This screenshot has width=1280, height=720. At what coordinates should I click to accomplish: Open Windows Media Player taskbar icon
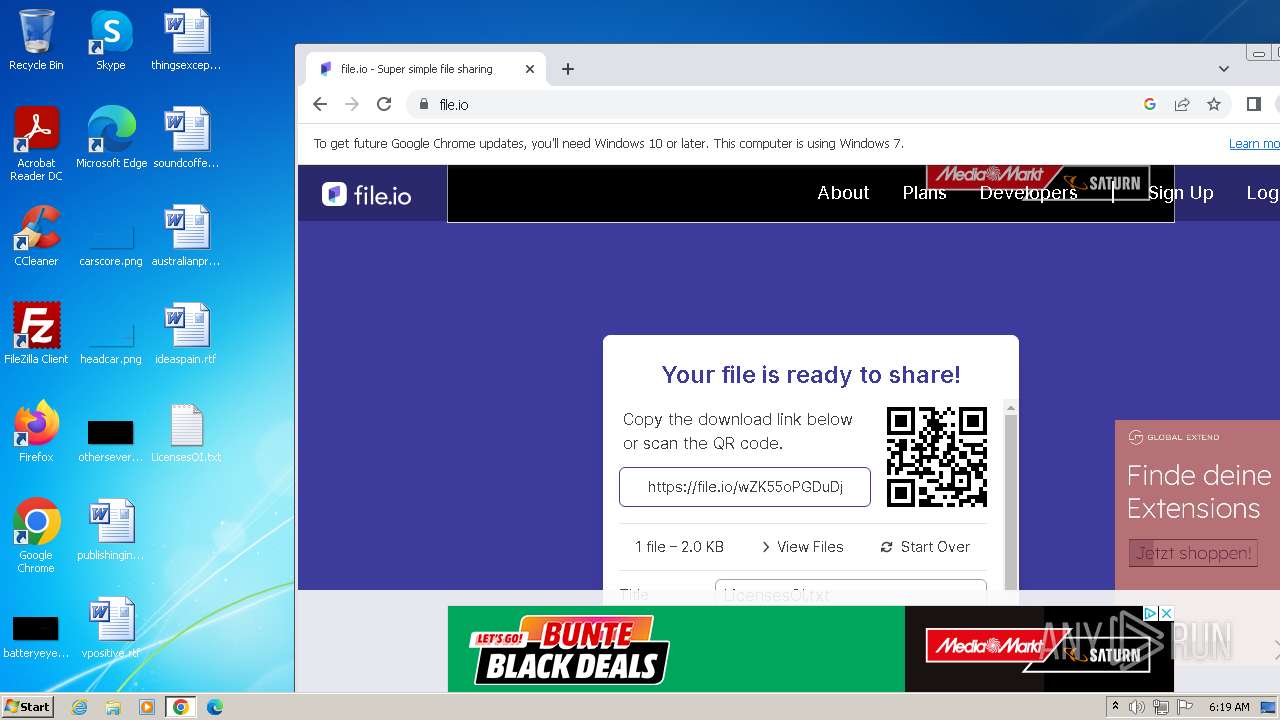[x=147, y=707]
